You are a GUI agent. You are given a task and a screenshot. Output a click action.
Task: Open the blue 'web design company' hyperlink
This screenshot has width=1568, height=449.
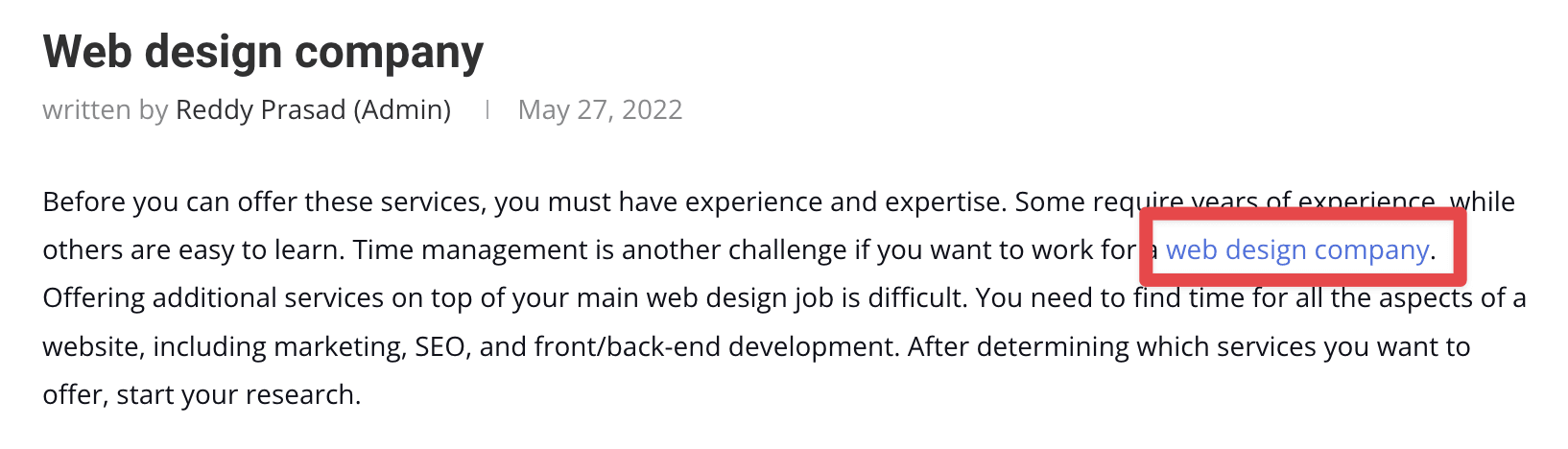[x=1297, y=250]
